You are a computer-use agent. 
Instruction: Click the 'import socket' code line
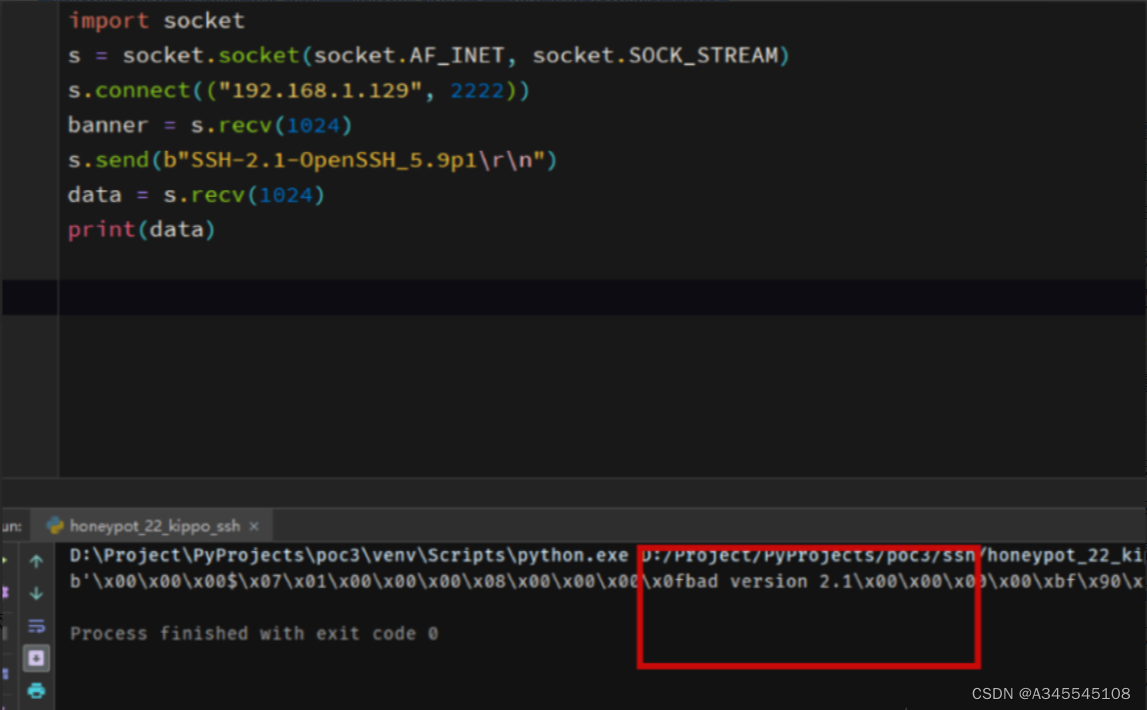(x=157, y=20)
